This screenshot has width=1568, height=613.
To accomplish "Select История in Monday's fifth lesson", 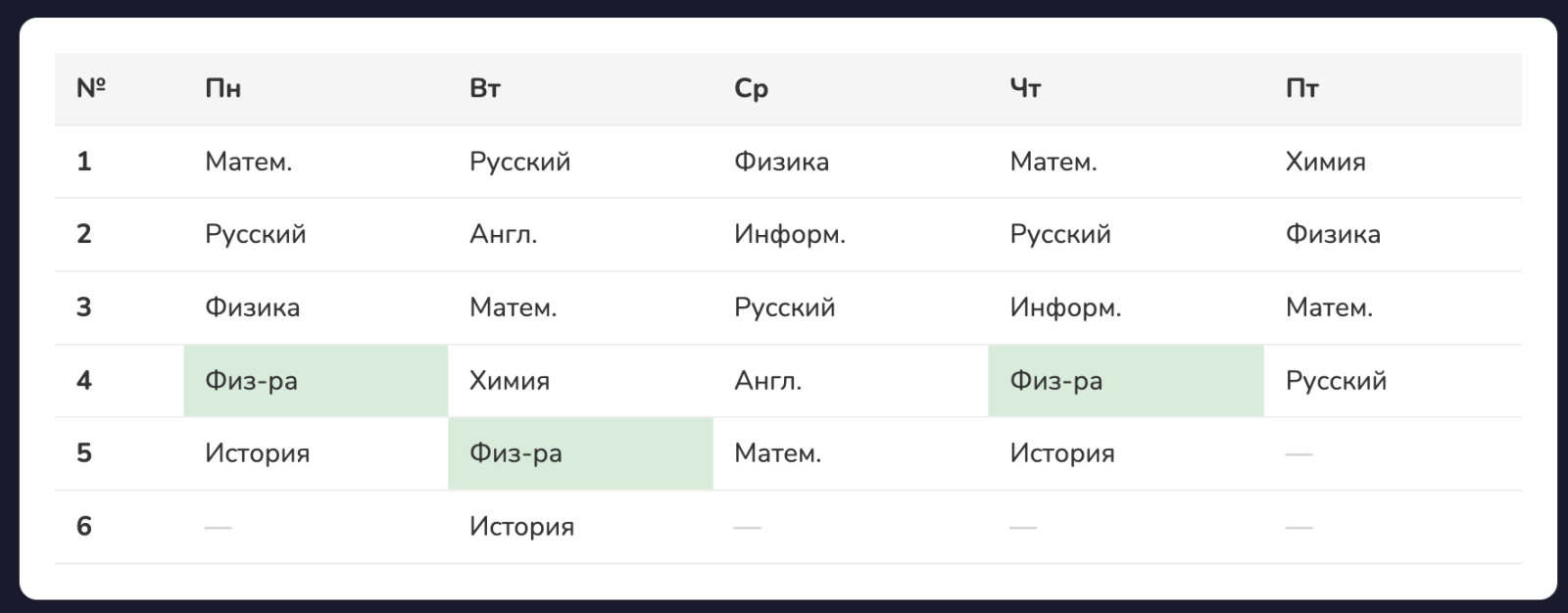I will click(257, 453).
